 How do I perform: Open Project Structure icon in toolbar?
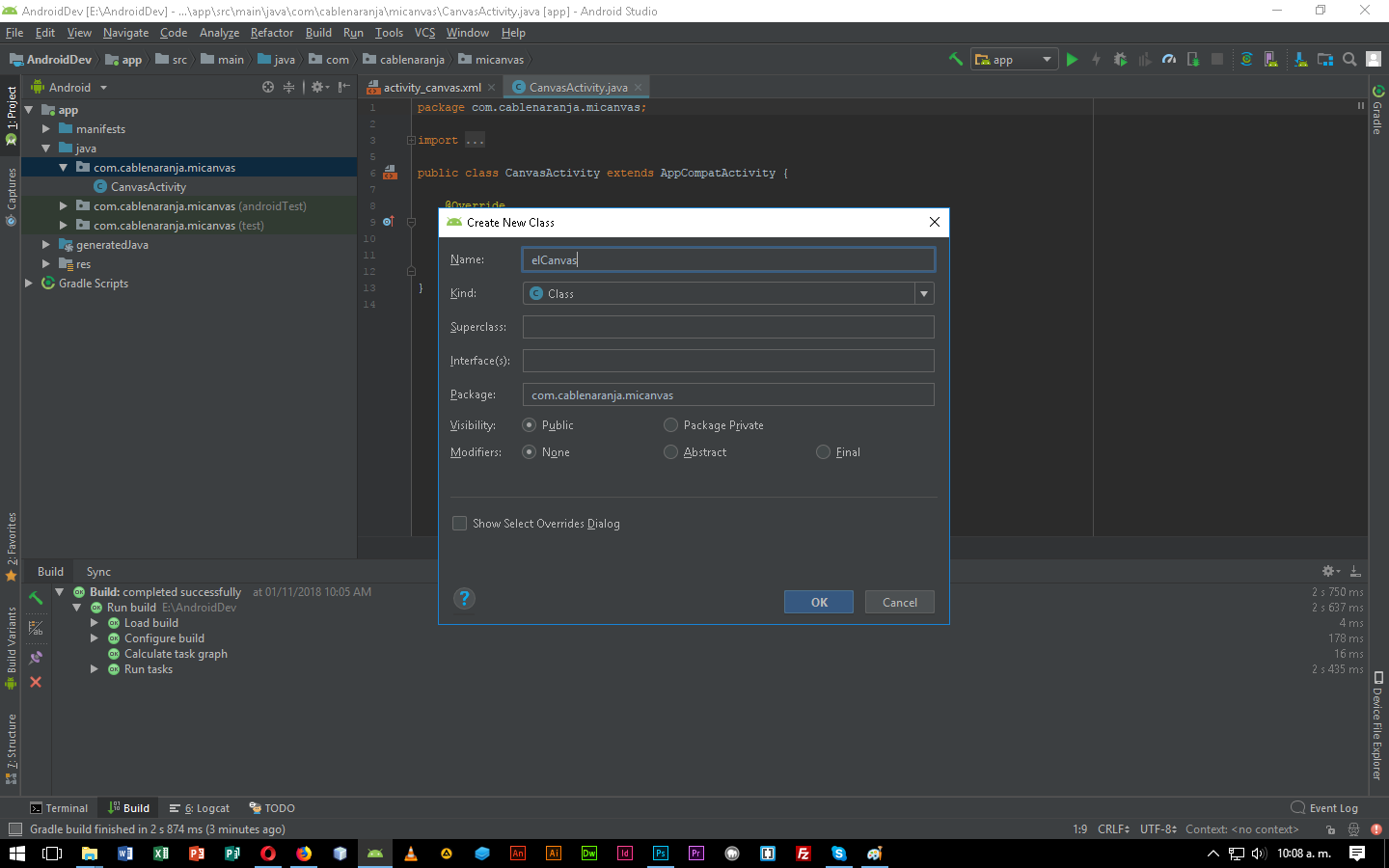point(1325,59)
